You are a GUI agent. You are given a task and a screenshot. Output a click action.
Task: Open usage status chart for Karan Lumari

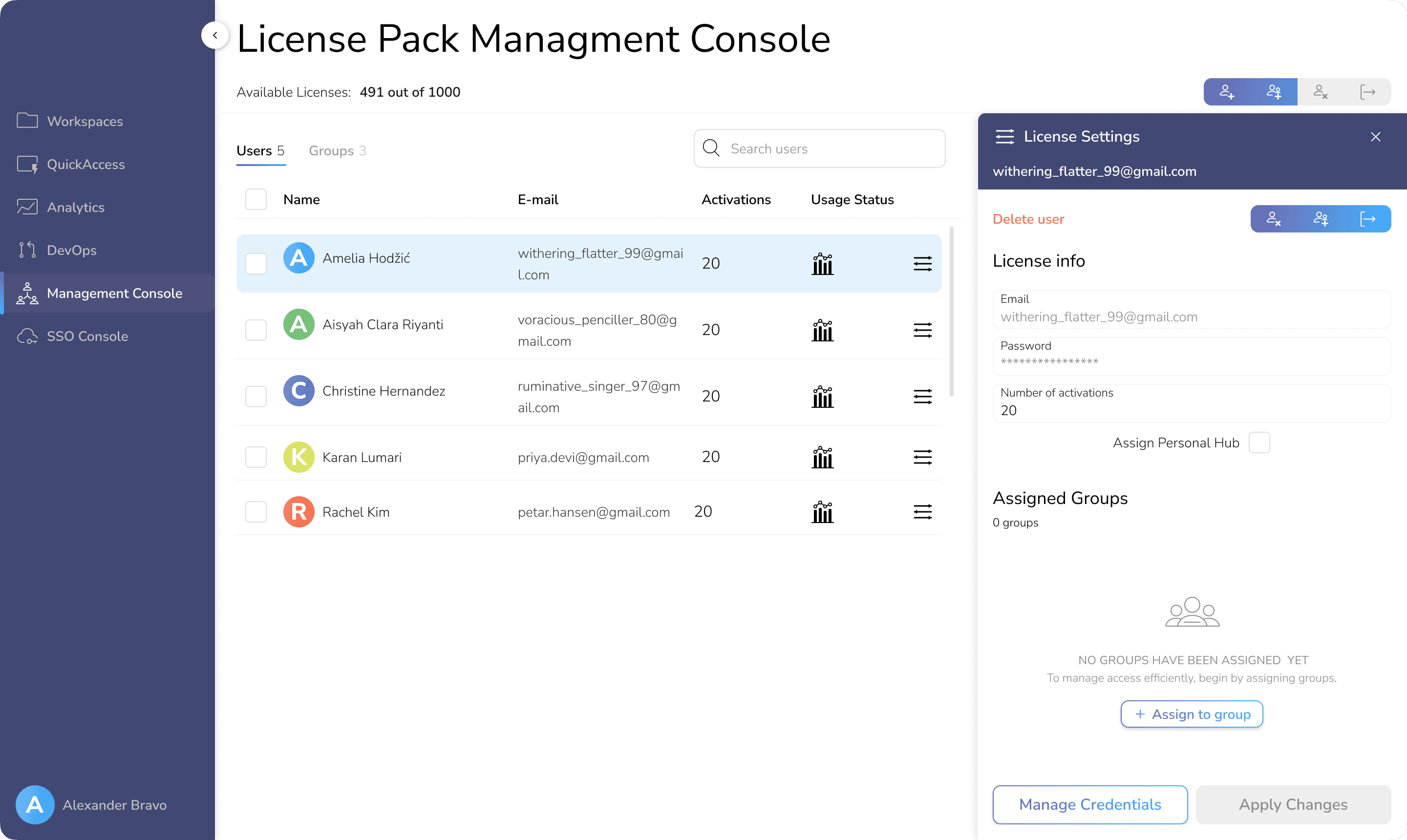click(x=823, y=457)
